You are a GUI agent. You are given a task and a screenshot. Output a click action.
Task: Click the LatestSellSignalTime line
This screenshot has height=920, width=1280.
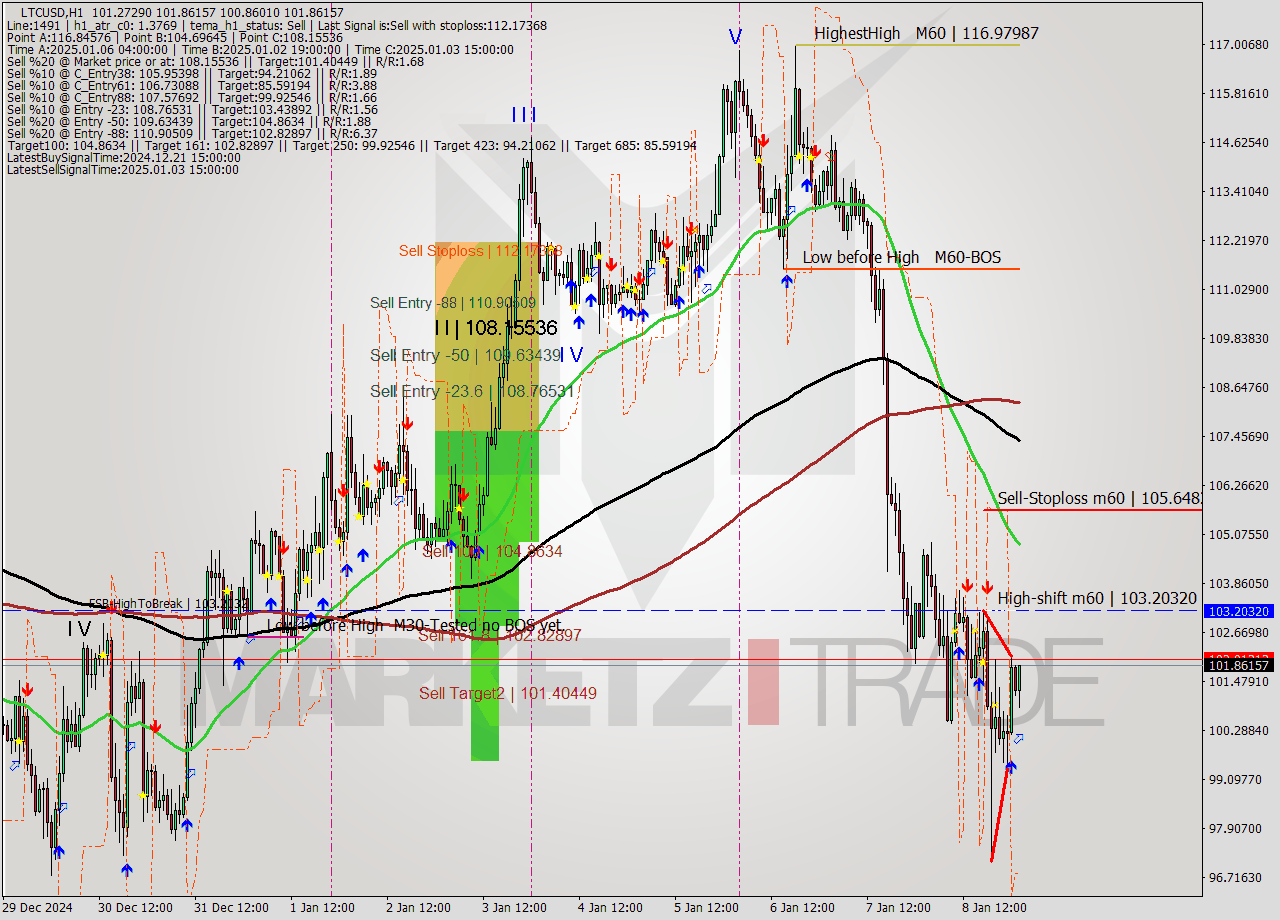[123, 170]
